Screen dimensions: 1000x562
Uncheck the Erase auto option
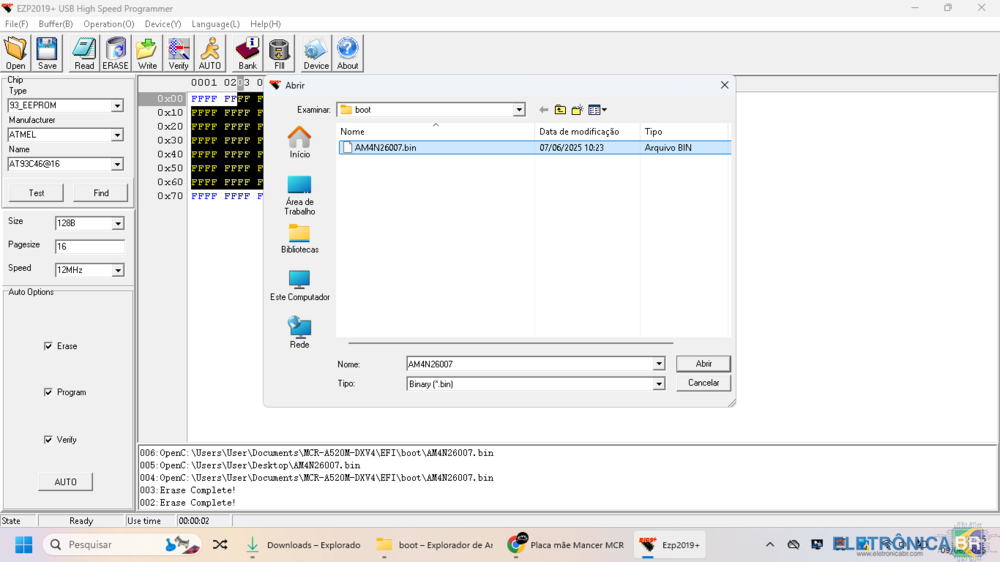tap(48, 346)
